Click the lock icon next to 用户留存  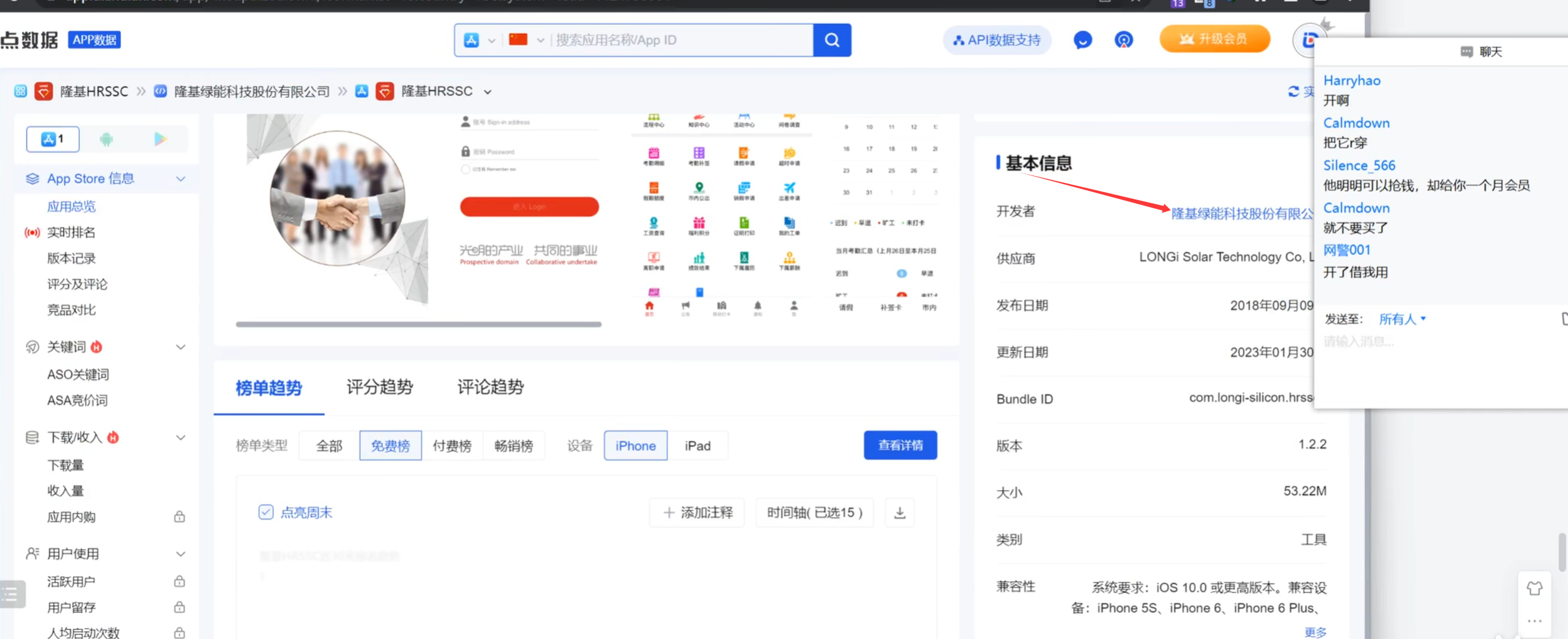[179, 607]
